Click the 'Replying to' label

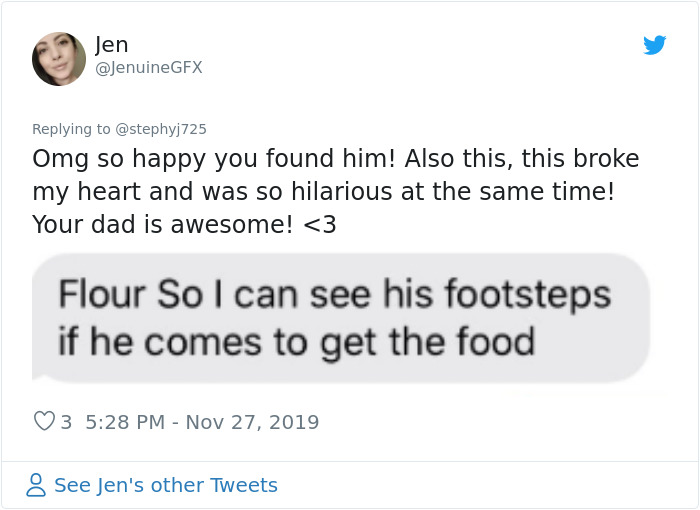coord(72,129)
